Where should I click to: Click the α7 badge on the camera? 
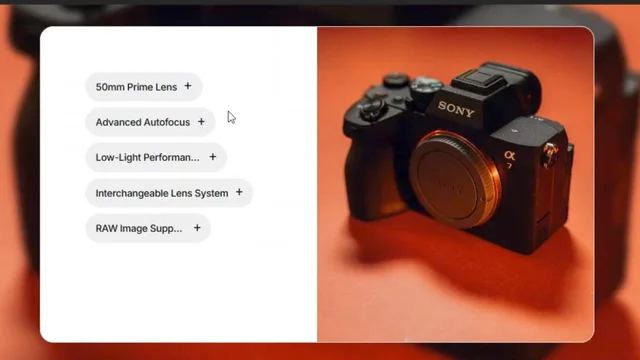coord(510,159)
